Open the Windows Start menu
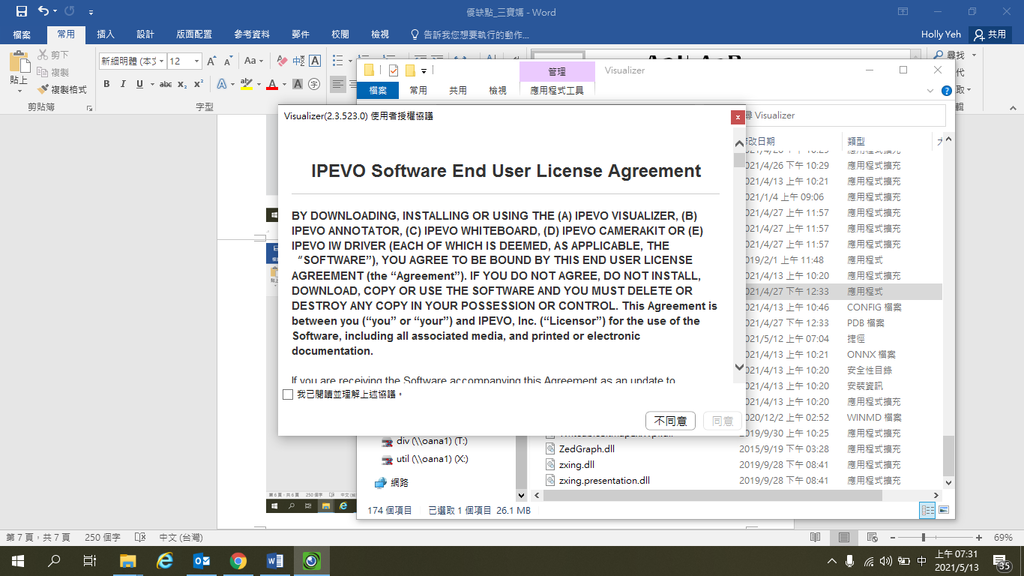Image resolution: width=1024 pixels, height=576 pixels. pyautogui.click(x=18, y=561)
